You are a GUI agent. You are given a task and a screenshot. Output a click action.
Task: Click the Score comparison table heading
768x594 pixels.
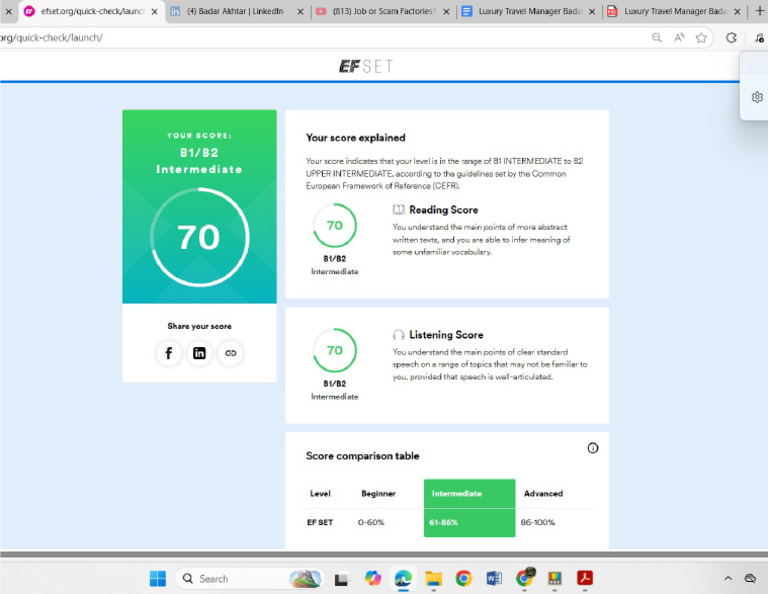click(362, 456)
